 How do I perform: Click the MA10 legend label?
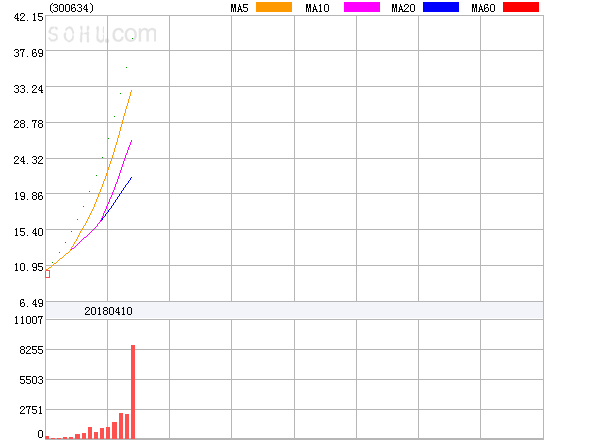317,8
